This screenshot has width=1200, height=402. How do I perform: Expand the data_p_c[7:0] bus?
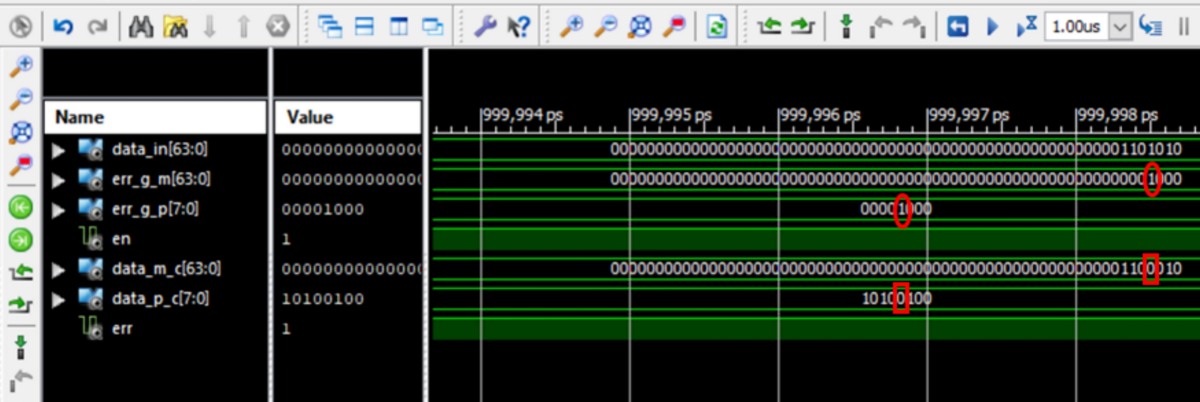click(x=59, y=299)
